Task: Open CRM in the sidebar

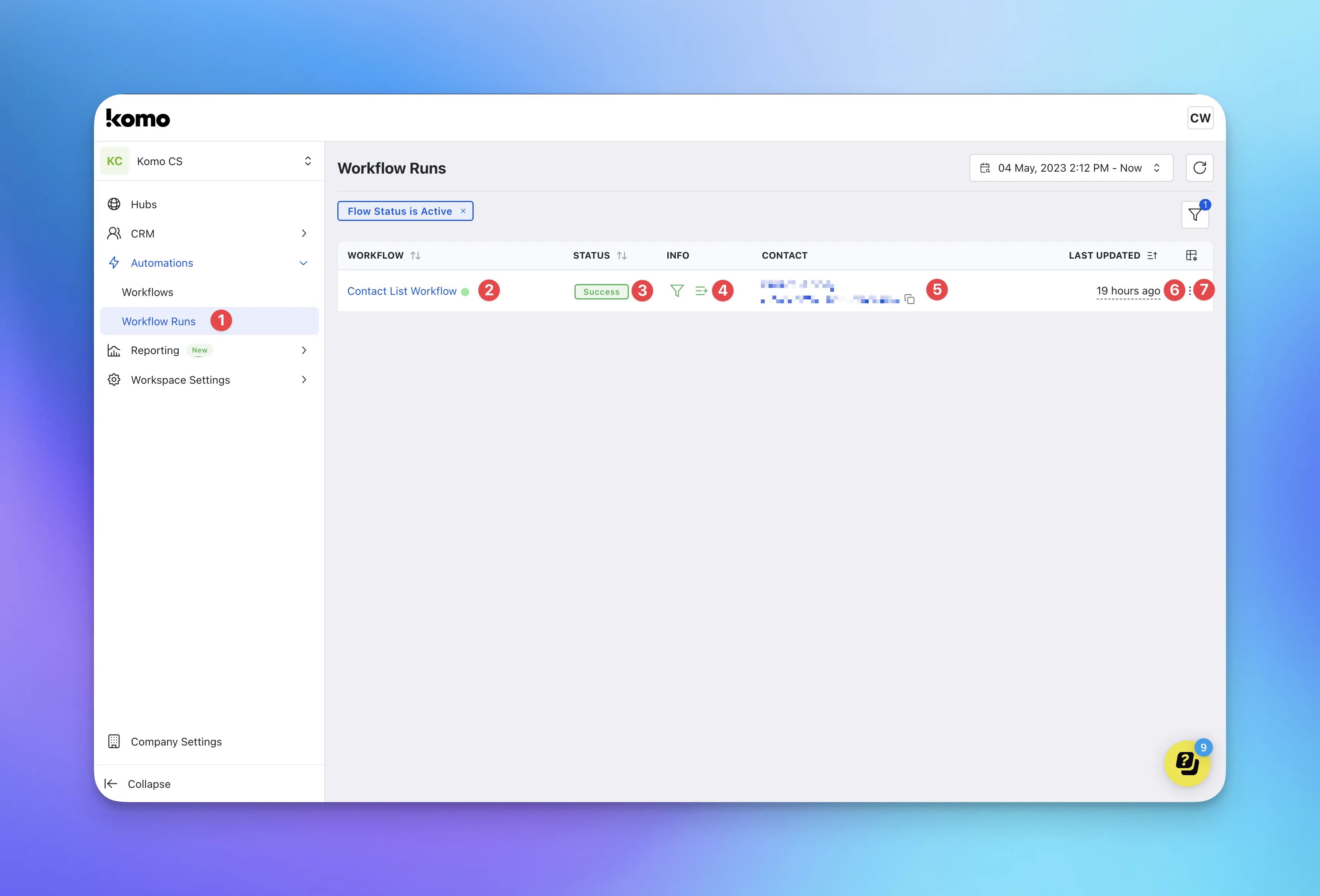Action: click(x=209, y=233)
